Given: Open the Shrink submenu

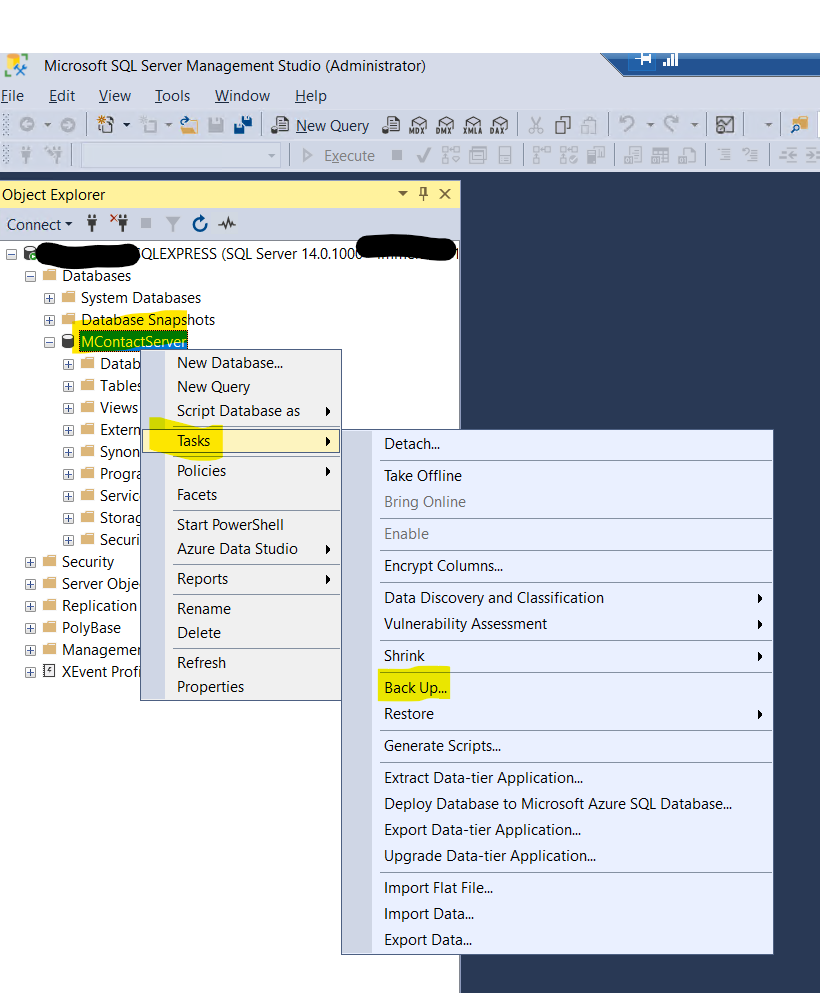Looking at the screenshot, I should [x=572, y=656].
